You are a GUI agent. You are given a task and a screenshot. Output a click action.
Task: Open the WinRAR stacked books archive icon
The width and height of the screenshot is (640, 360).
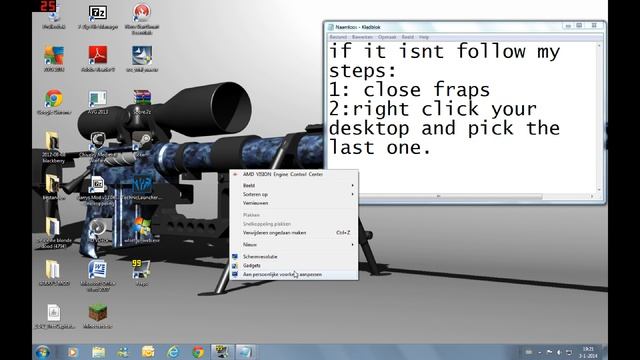[142, 102]
